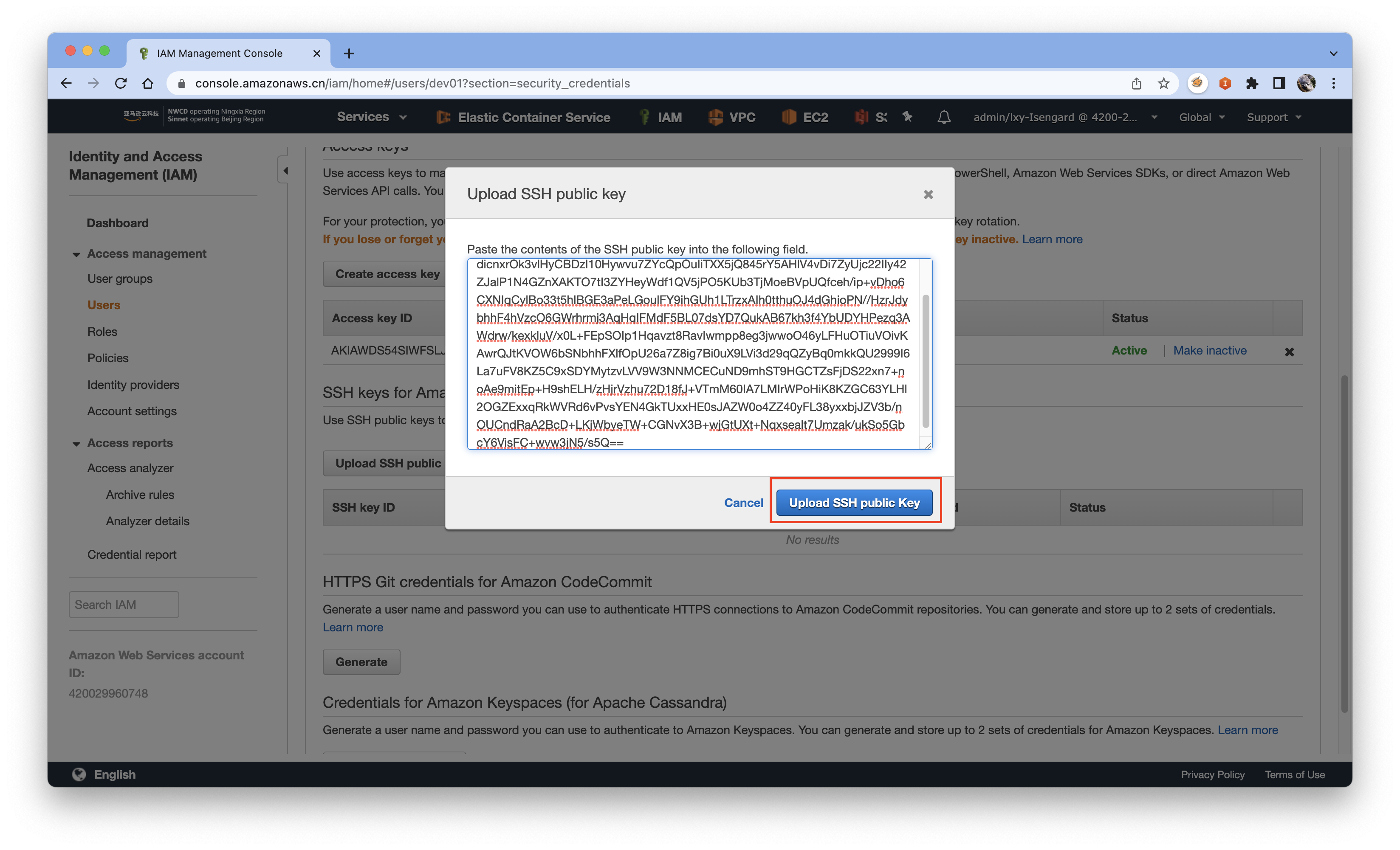Click Generate HTTPS Git credentials
This screenshot has height=850, width=1400.
[361, 661]
